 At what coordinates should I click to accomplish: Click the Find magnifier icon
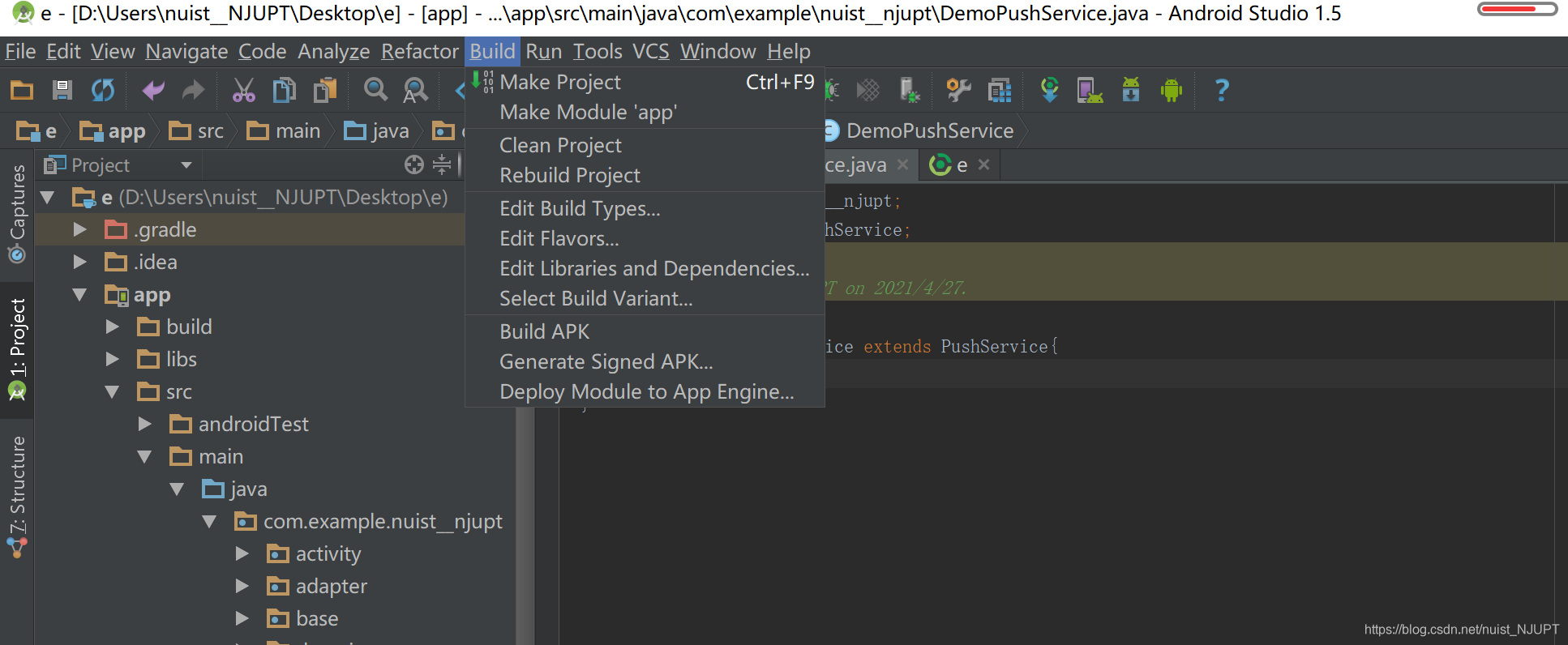pos(375,90)
